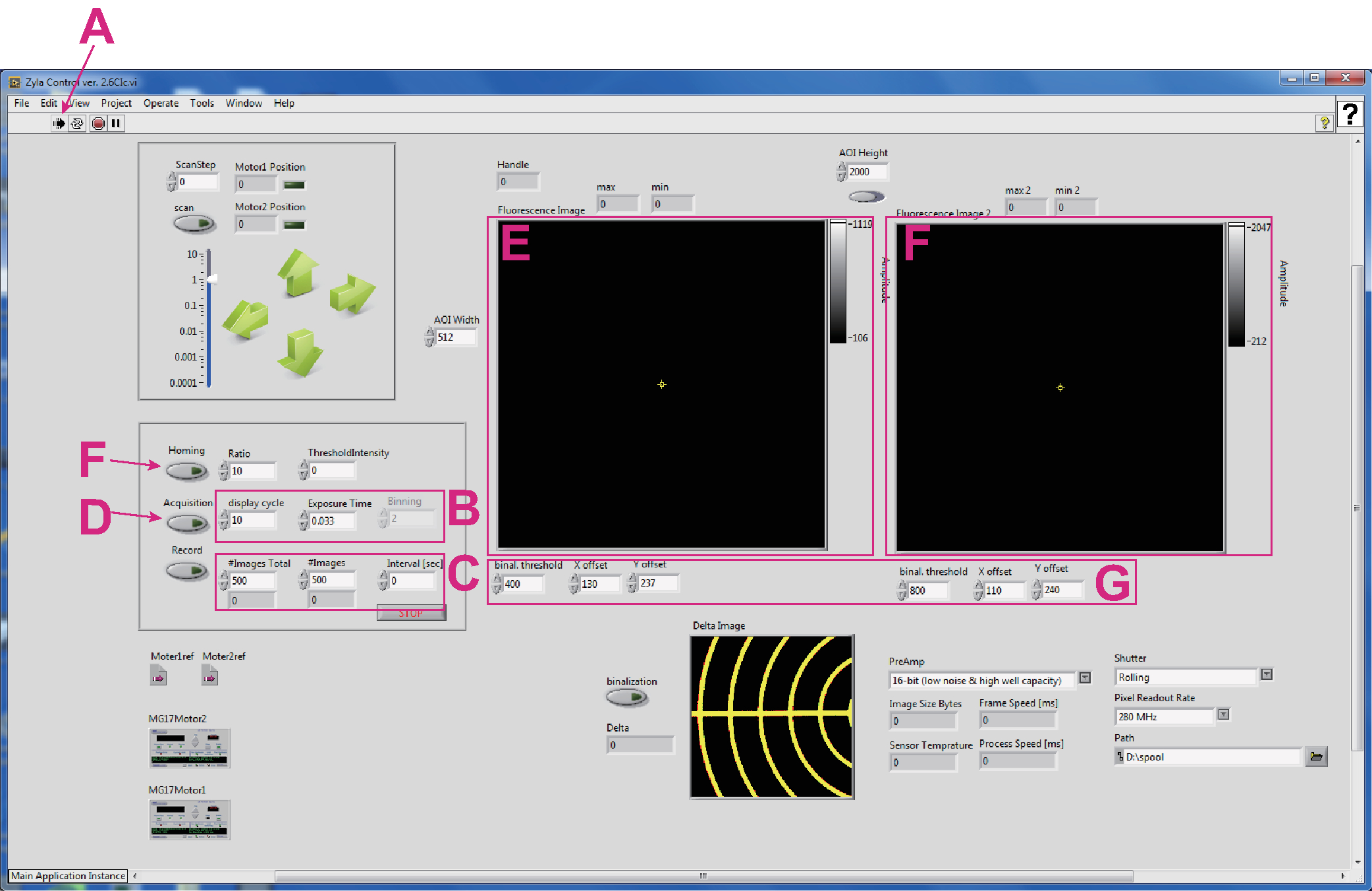Click the logarithmic step size slider
This screenshot has width=1372, height=891.
click(x=209, y=318)
